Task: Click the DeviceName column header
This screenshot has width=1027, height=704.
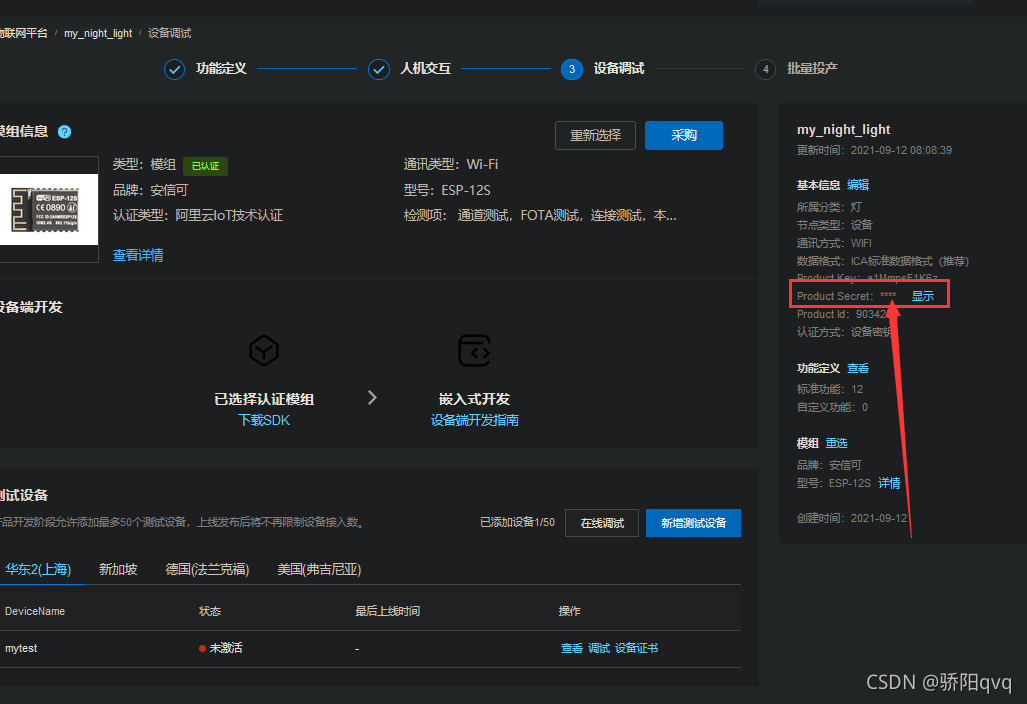Action: point(35,612)
